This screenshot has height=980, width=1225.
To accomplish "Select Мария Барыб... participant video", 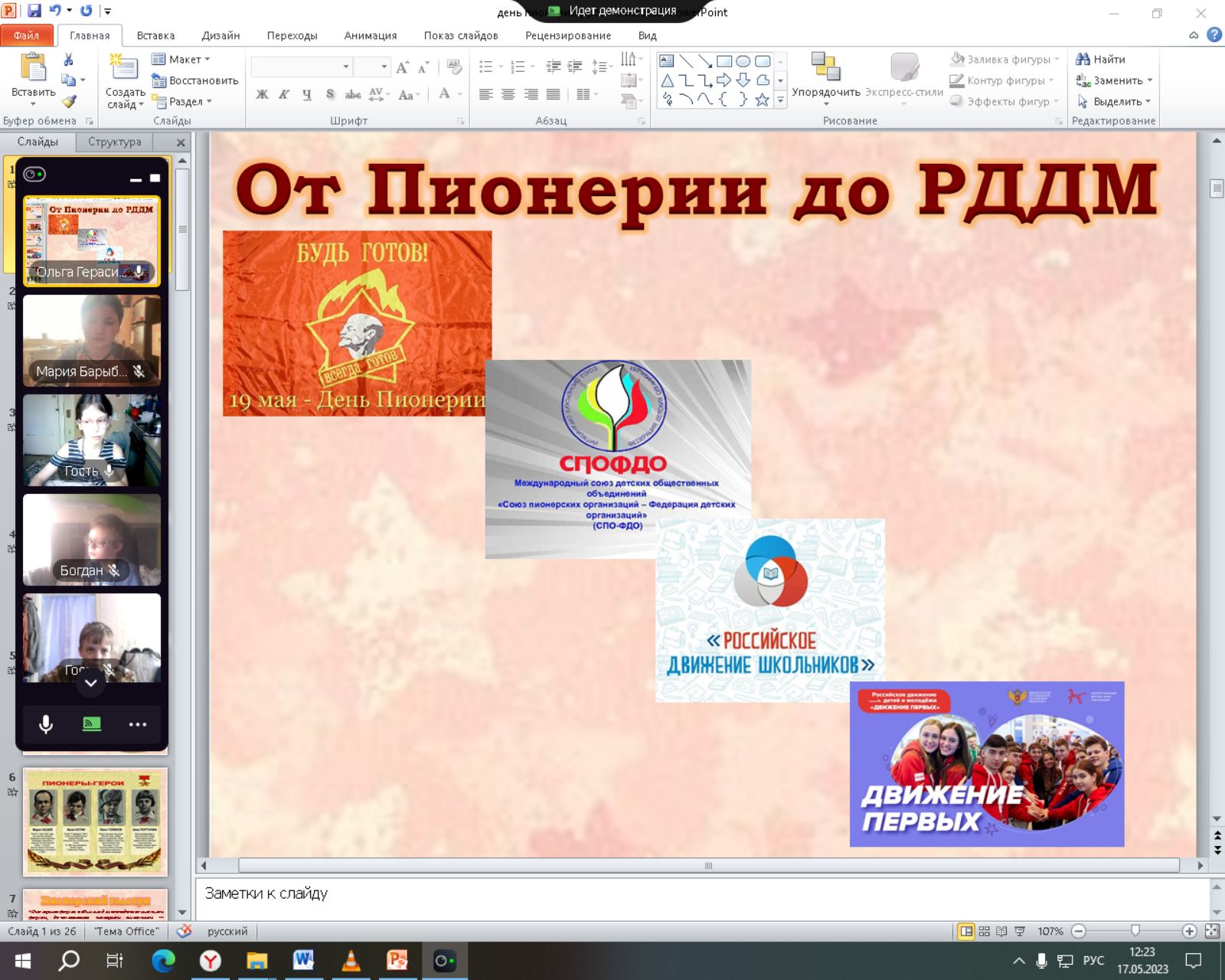I will tap(92, 341).
